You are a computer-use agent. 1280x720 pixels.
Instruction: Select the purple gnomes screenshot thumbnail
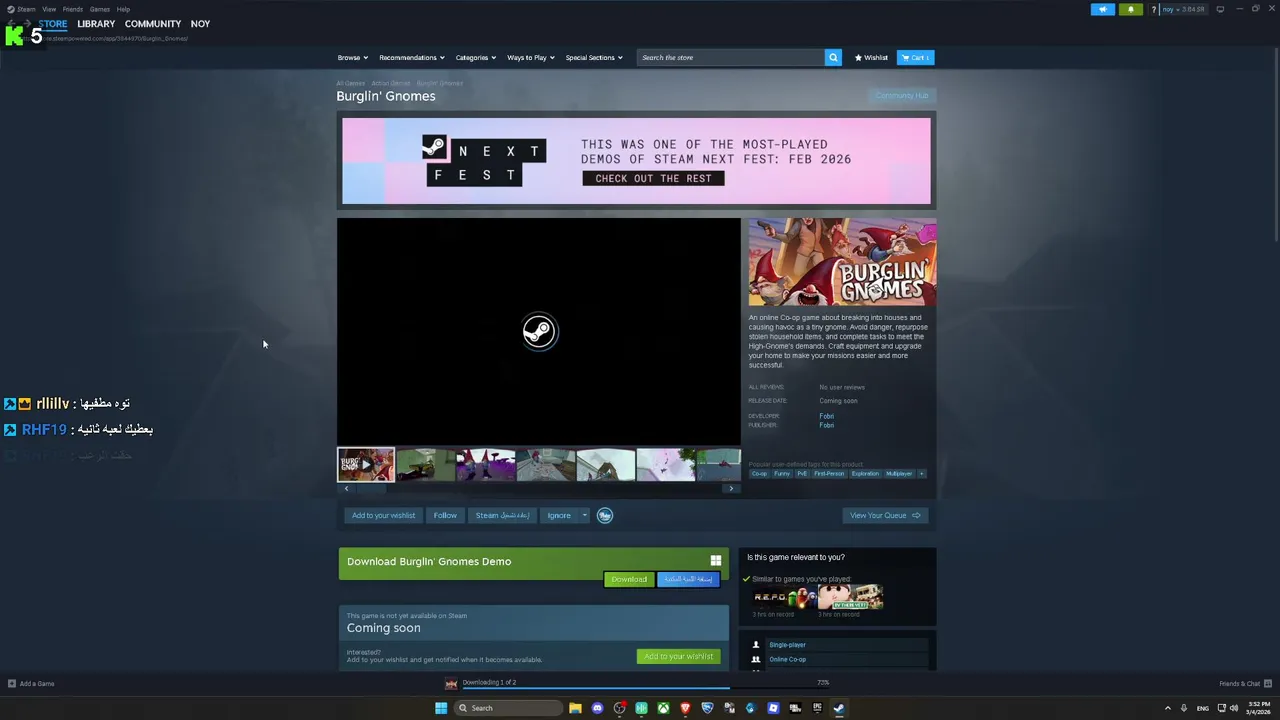[x=486, y=465]
